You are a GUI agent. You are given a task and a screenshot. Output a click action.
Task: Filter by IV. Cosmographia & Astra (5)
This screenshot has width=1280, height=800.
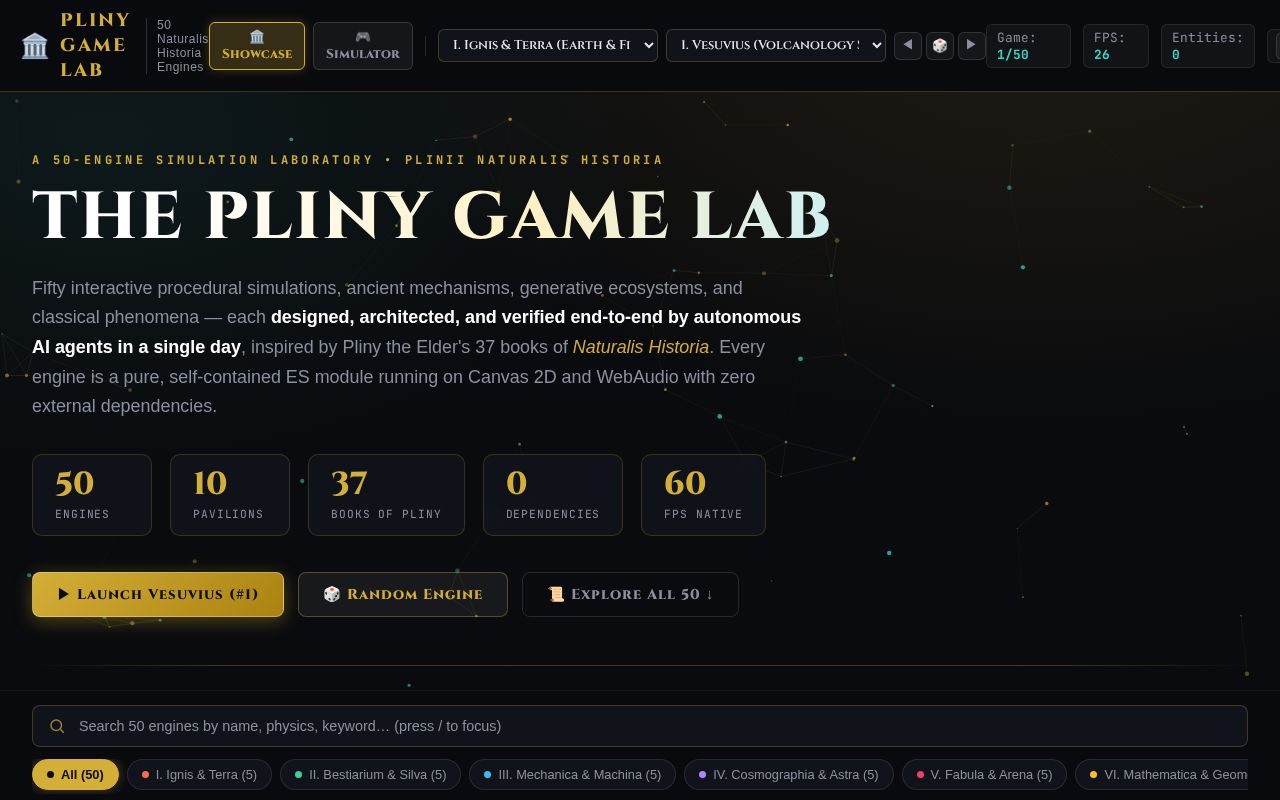click(789, 774)
